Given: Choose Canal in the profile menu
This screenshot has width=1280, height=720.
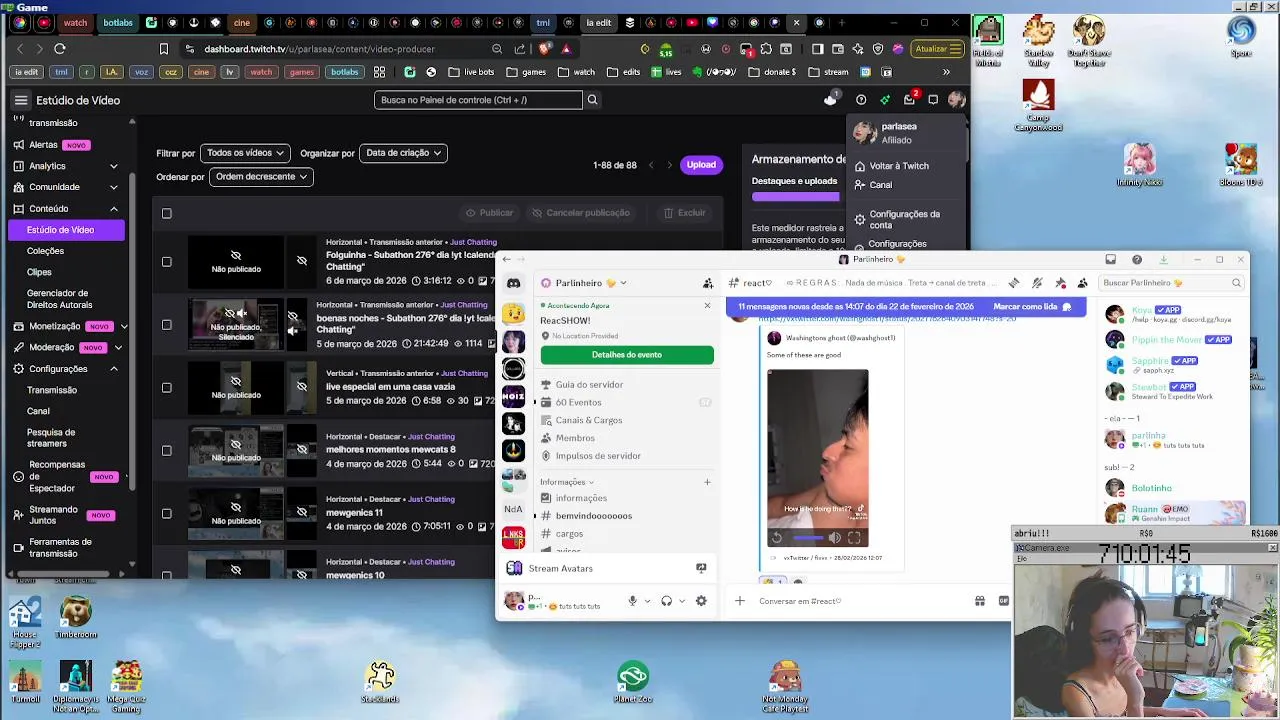Looking at the screenshot, I should [872, 185].
